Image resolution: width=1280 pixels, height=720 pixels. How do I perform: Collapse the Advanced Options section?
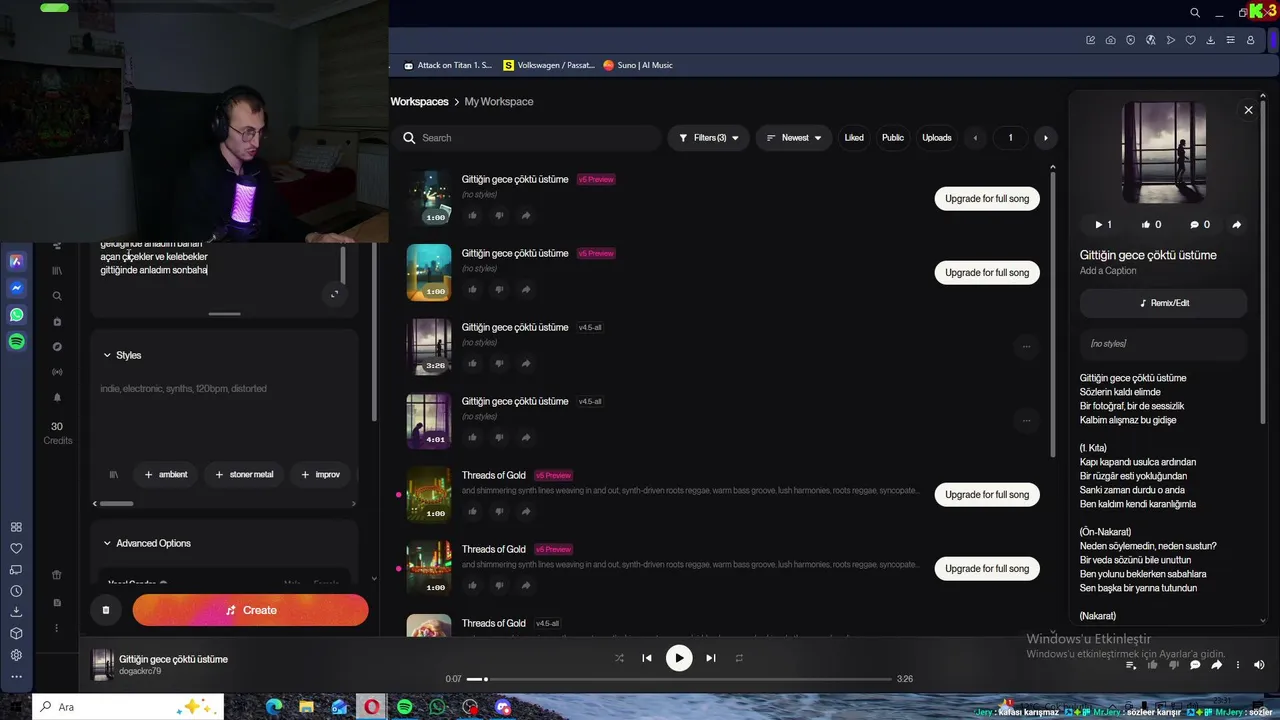click(x=147, y=544)
